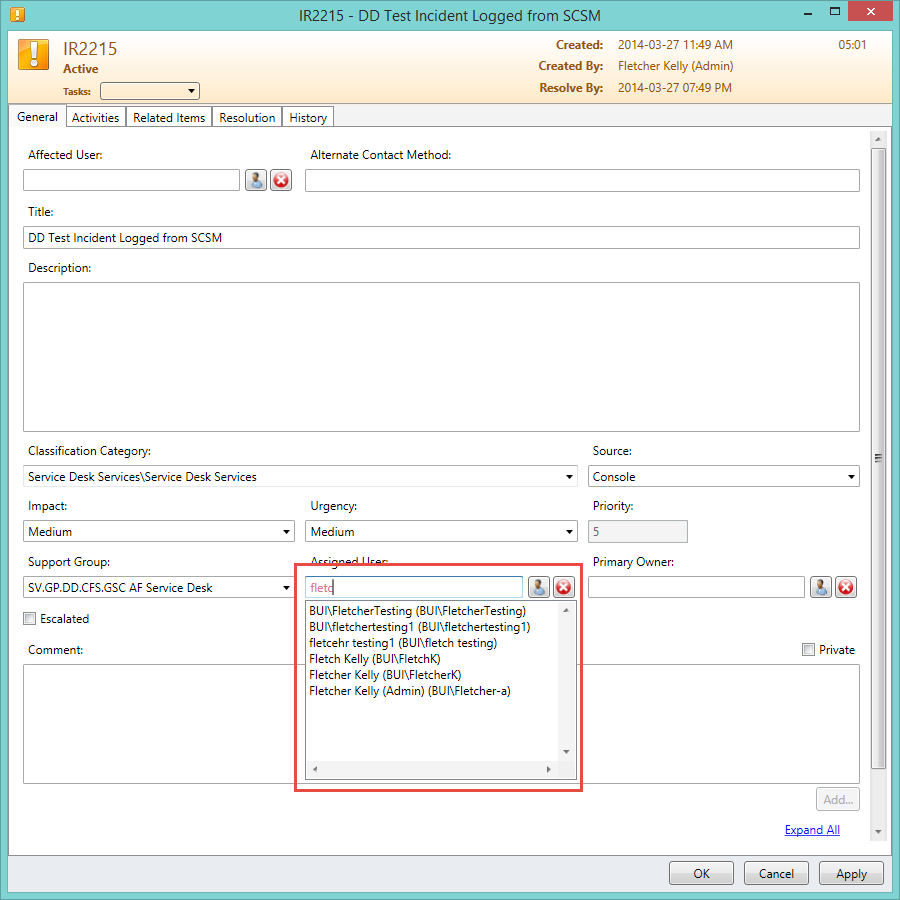Expand the Support Group dropdown

(287, 587)
